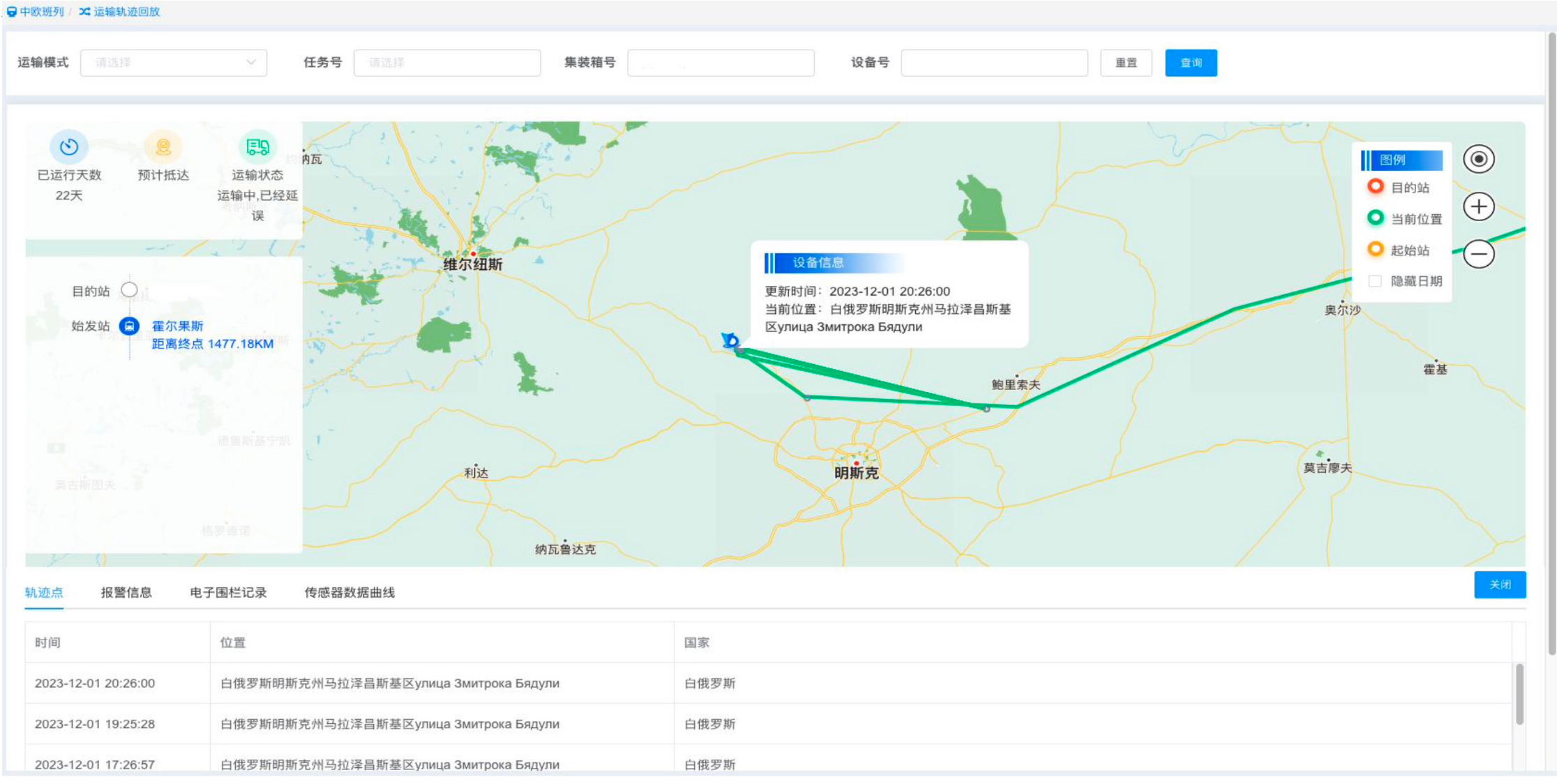Click current position marker on map
This screenshot has height=784, width=1557.
(x=730, y=340)
